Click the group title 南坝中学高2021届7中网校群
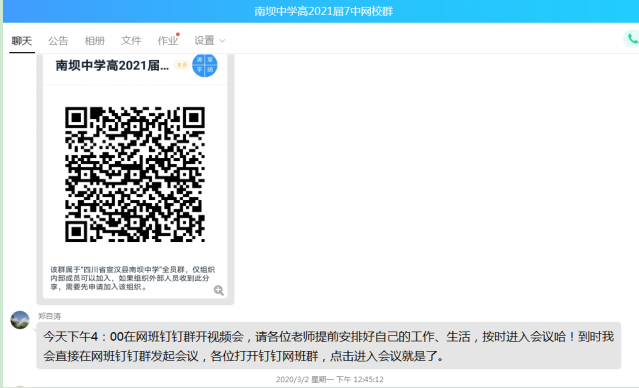Image resolution: width=639 pixels, height=388 pixels. [x=324, y=11]
